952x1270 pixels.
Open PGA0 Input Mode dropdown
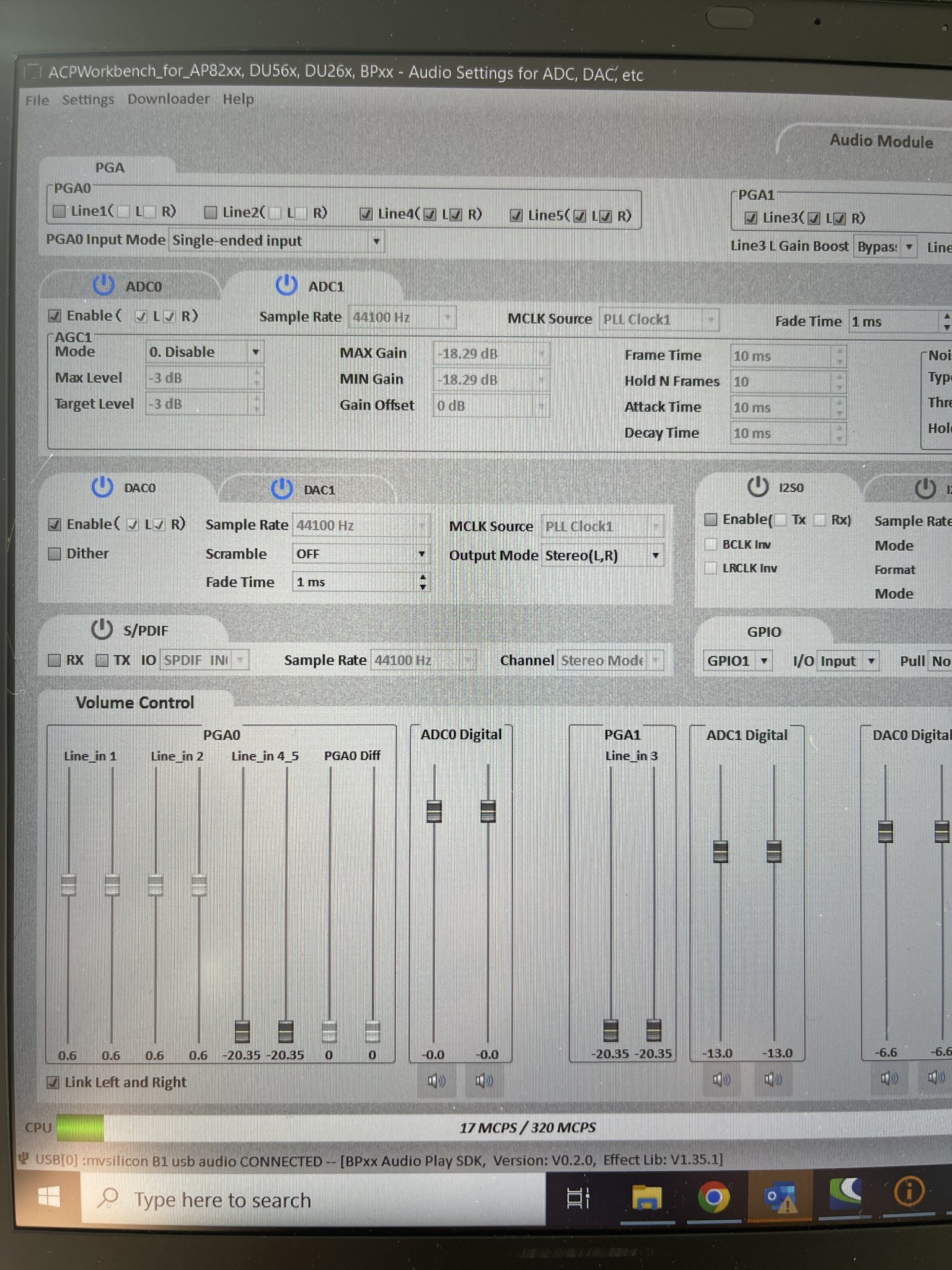click(276, 241)
